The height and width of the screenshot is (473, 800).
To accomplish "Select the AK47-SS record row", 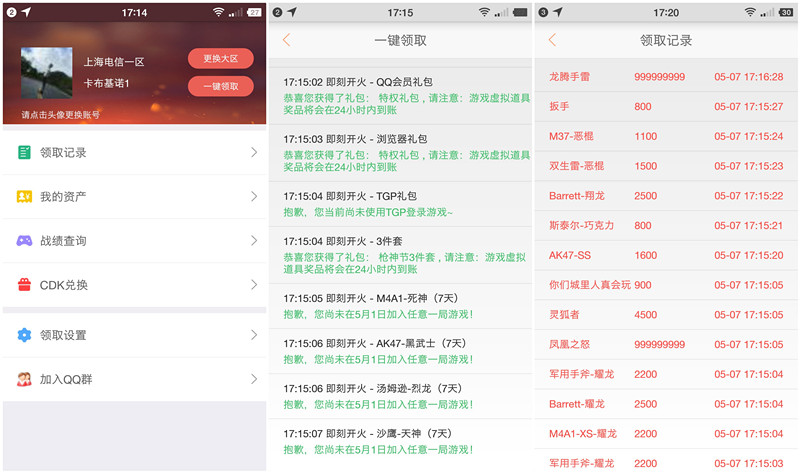I will pyautogui.click(x=666, y=255).
